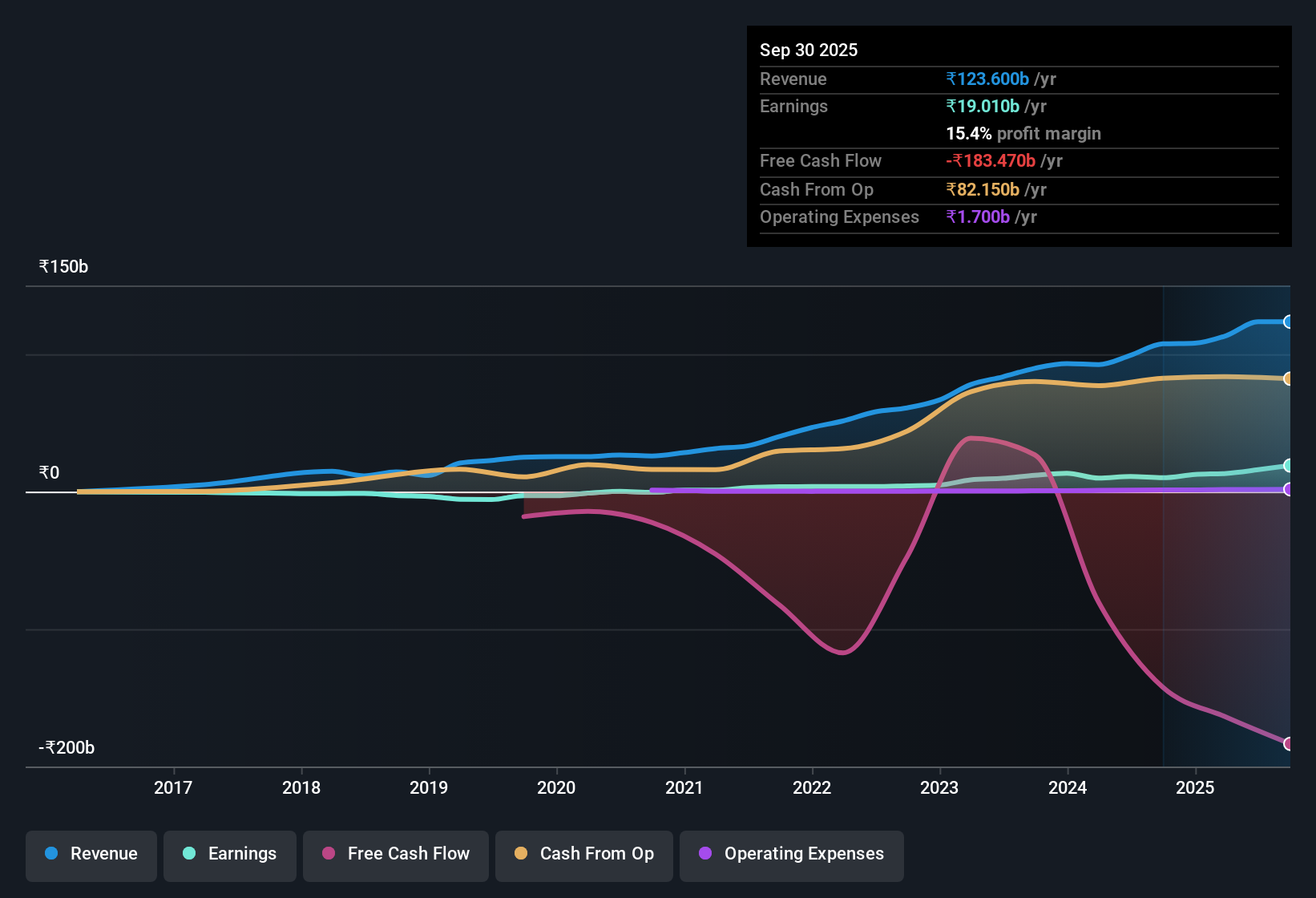Click the -₹183.470b Free Cash Flow value

click(991, 160)
